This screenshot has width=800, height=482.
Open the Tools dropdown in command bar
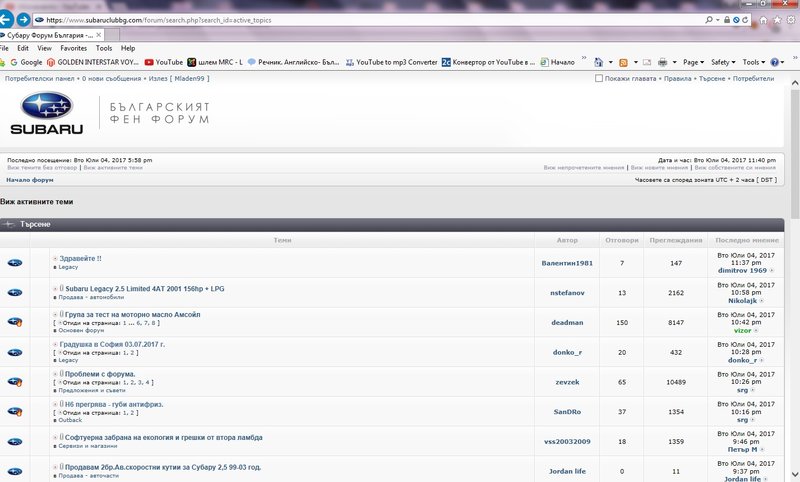pos(754,62)
